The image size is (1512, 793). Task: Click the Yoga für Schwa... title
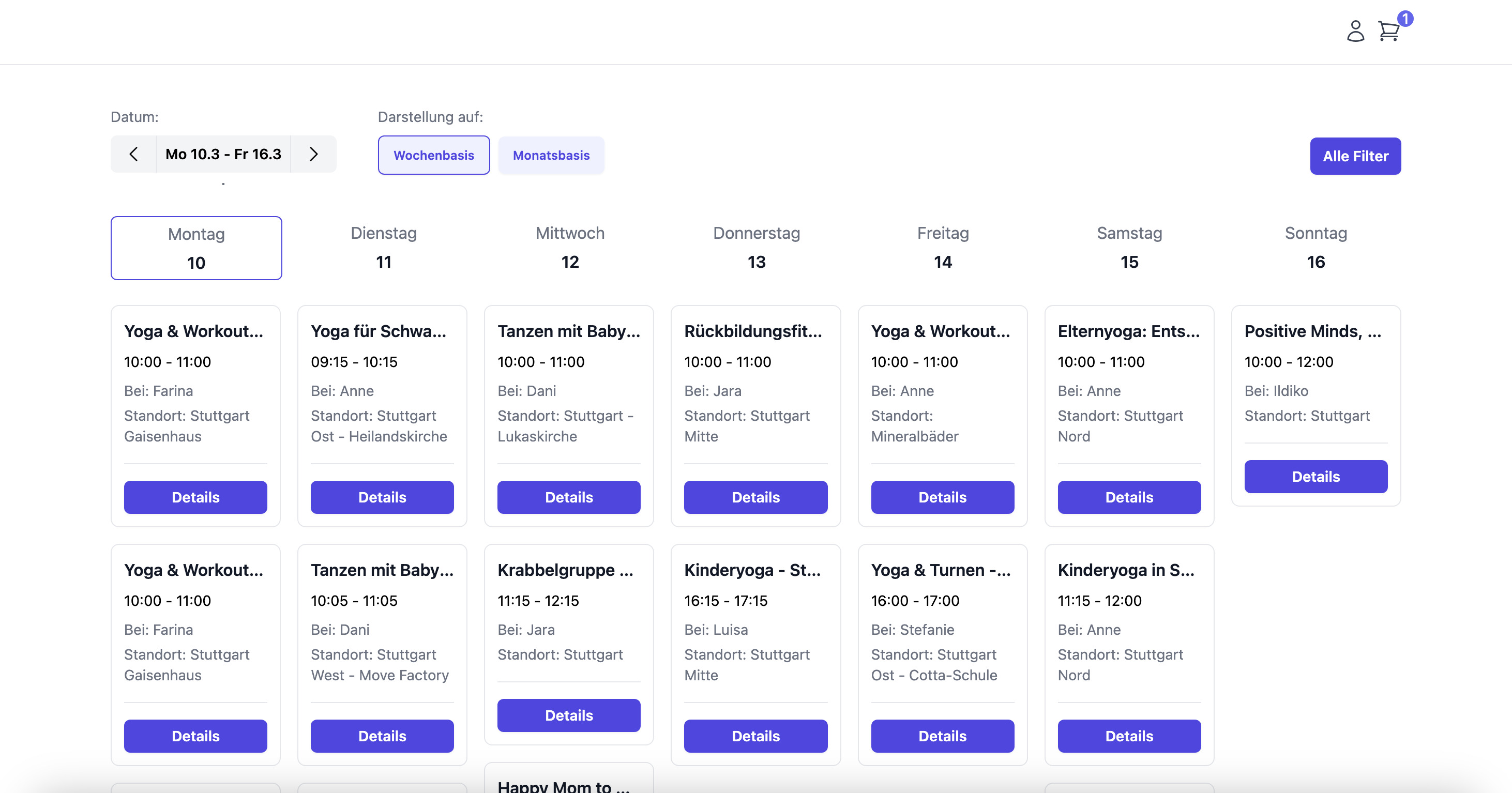click(379, 331)
